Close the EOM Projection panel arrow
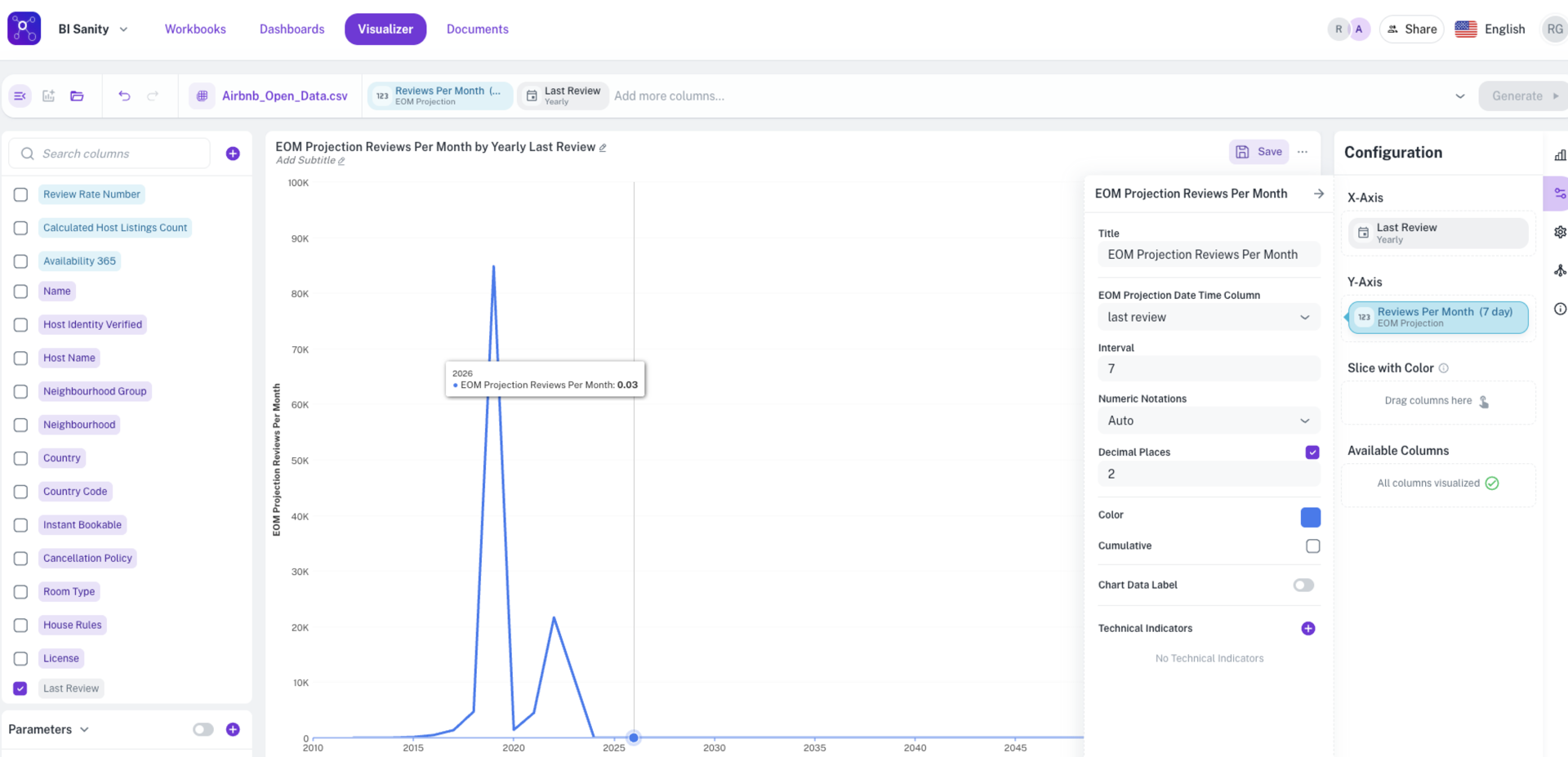Image resolution: width=1568 pixels, height=757 pixels. pyautogui.click(x=1318, y=194)
